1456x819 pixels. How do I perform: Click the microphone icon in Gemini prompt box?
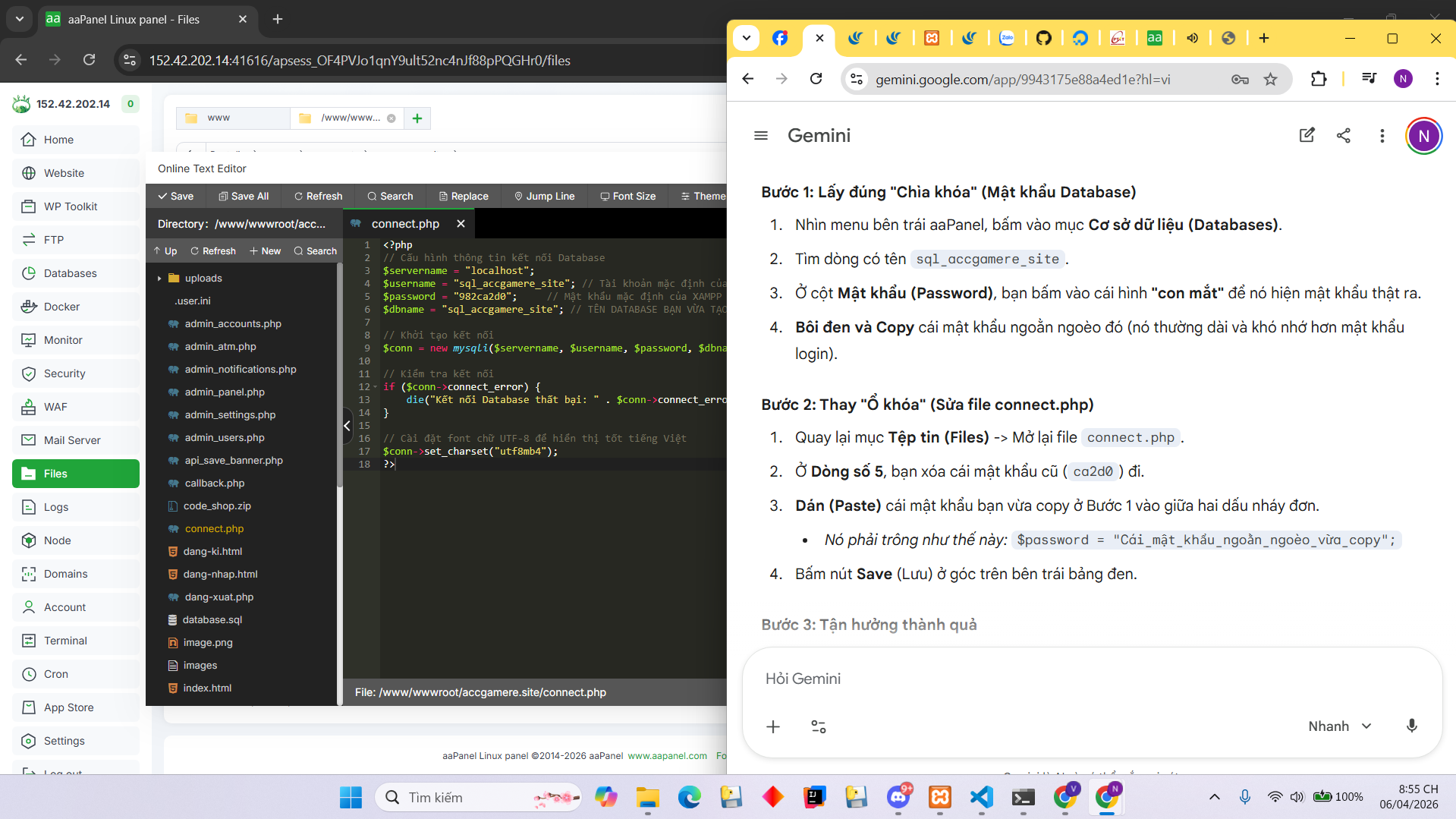(1411, 726)
